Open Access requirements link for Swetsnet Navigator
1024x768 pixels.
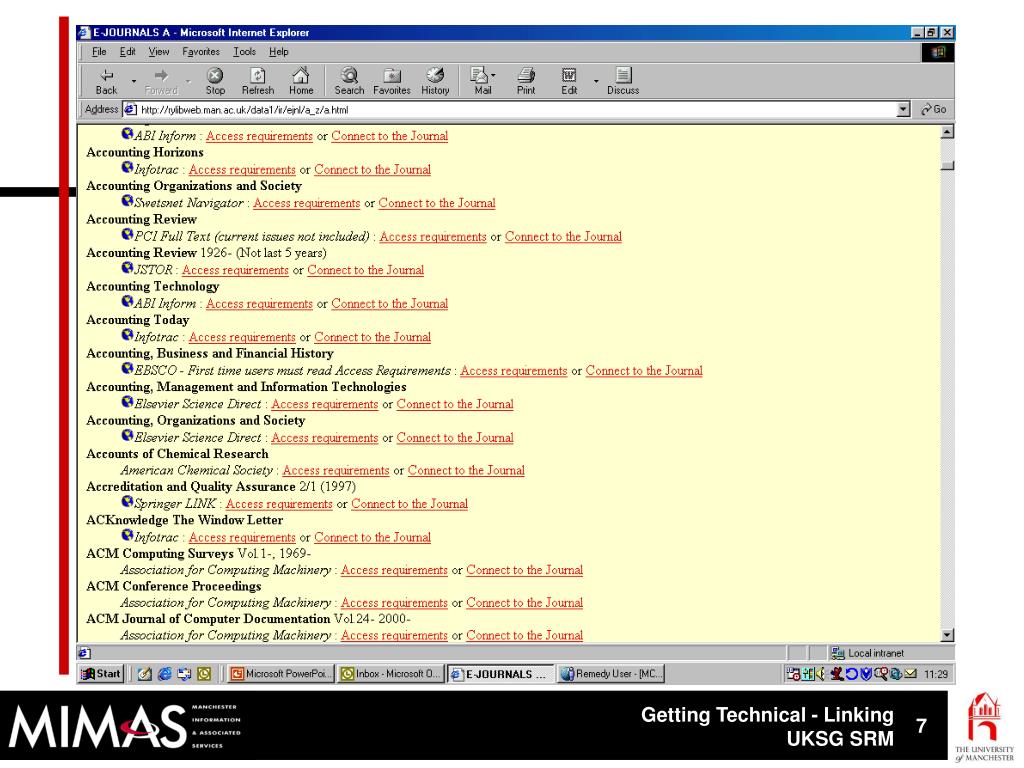pyautogui.click(x=306, y=203)
